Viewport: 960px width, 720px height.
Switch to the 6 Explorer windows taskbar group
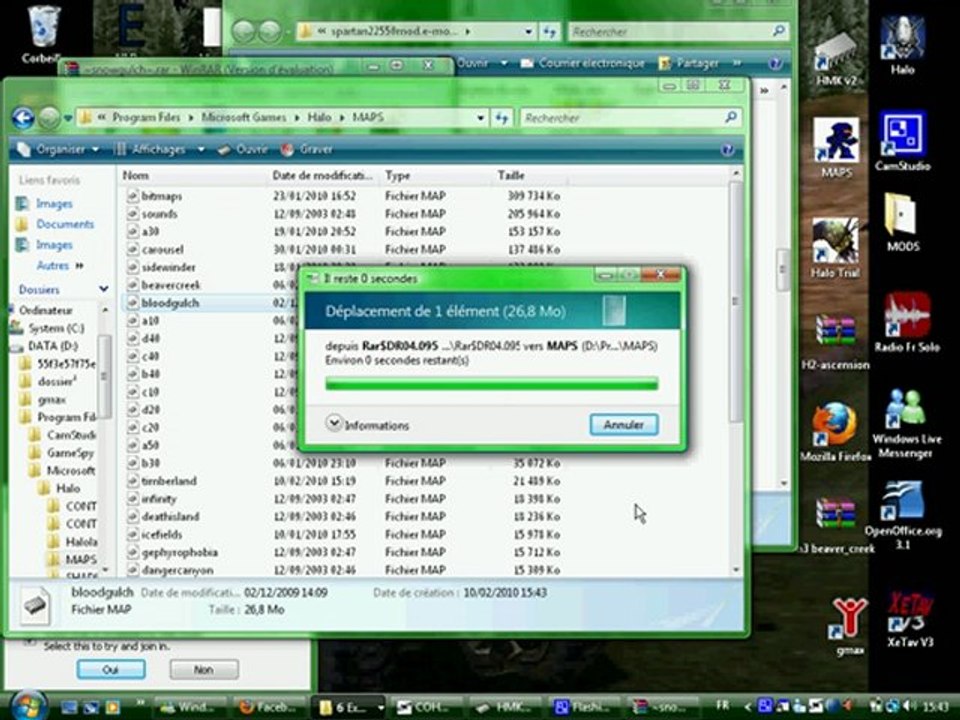[349, 707]
